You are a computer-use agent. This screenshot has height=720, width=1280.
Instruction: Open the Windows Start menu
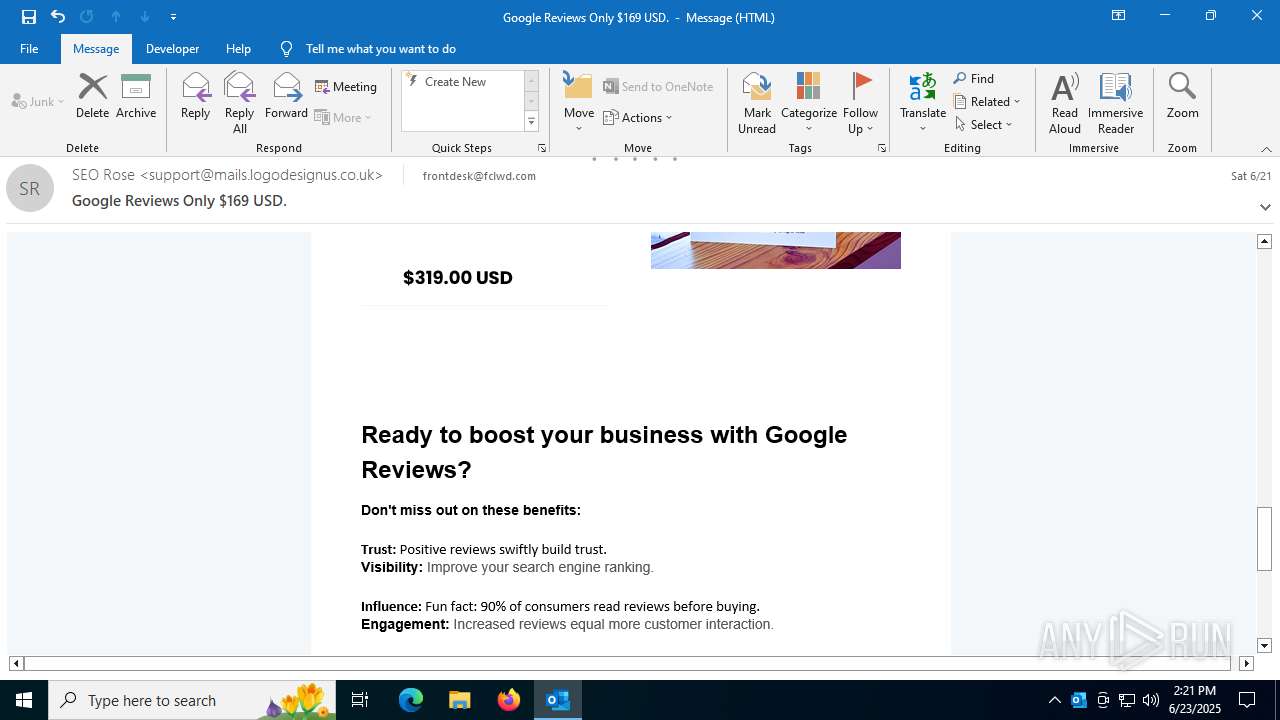24,700
